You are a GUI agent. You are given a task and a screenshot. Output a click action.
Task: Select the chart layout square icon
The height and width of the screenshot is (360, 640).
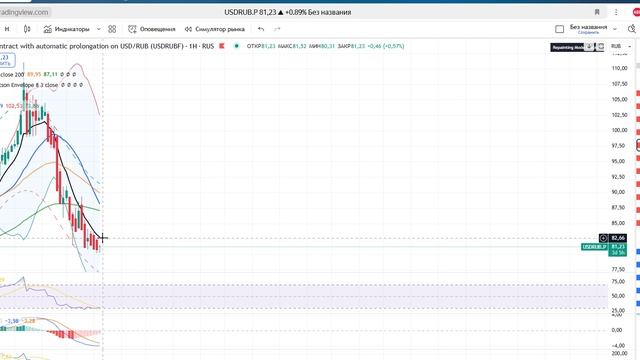560,29
